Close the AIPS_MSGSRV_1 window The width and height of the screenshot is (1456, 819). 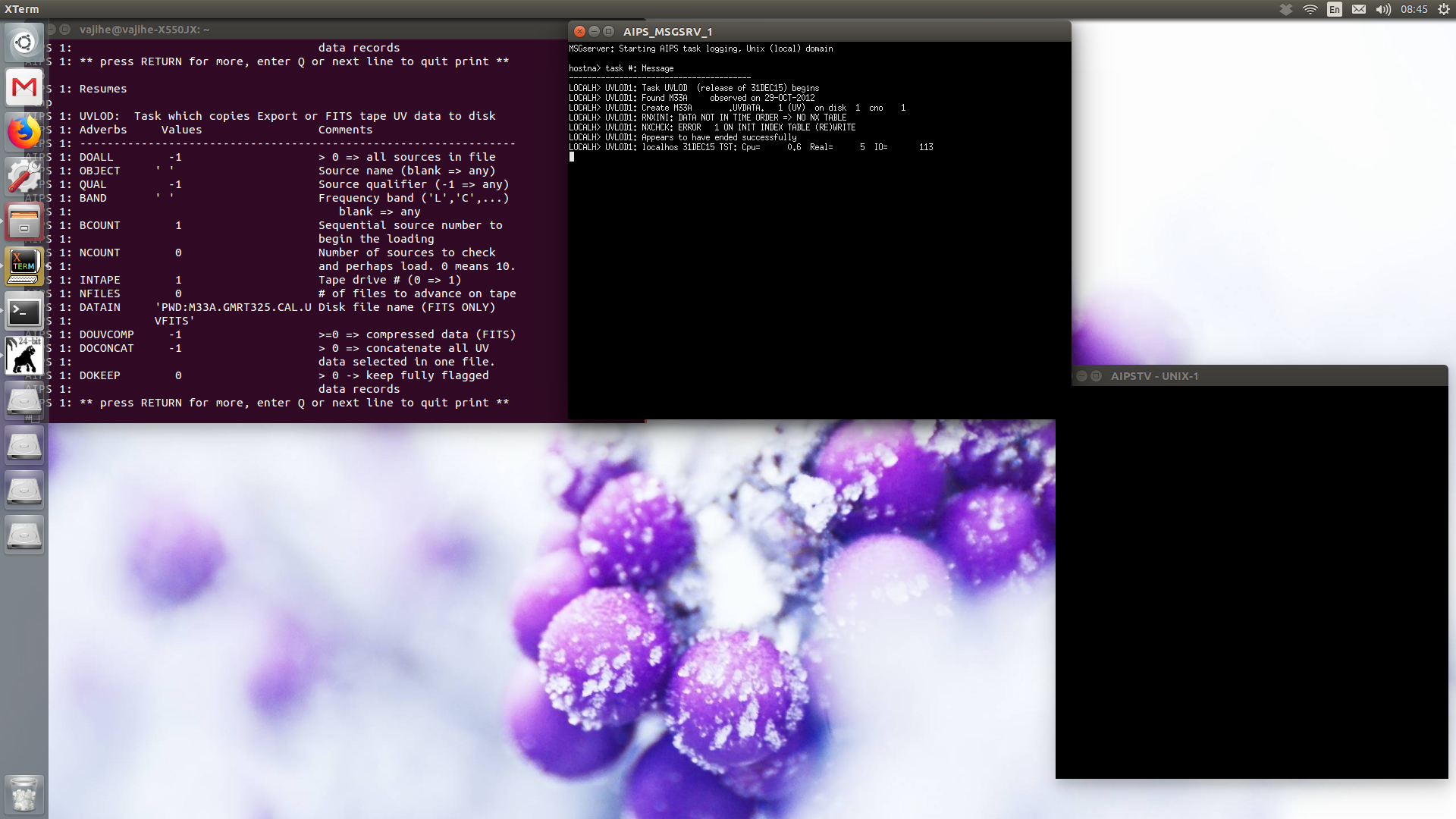pos(579,31)
